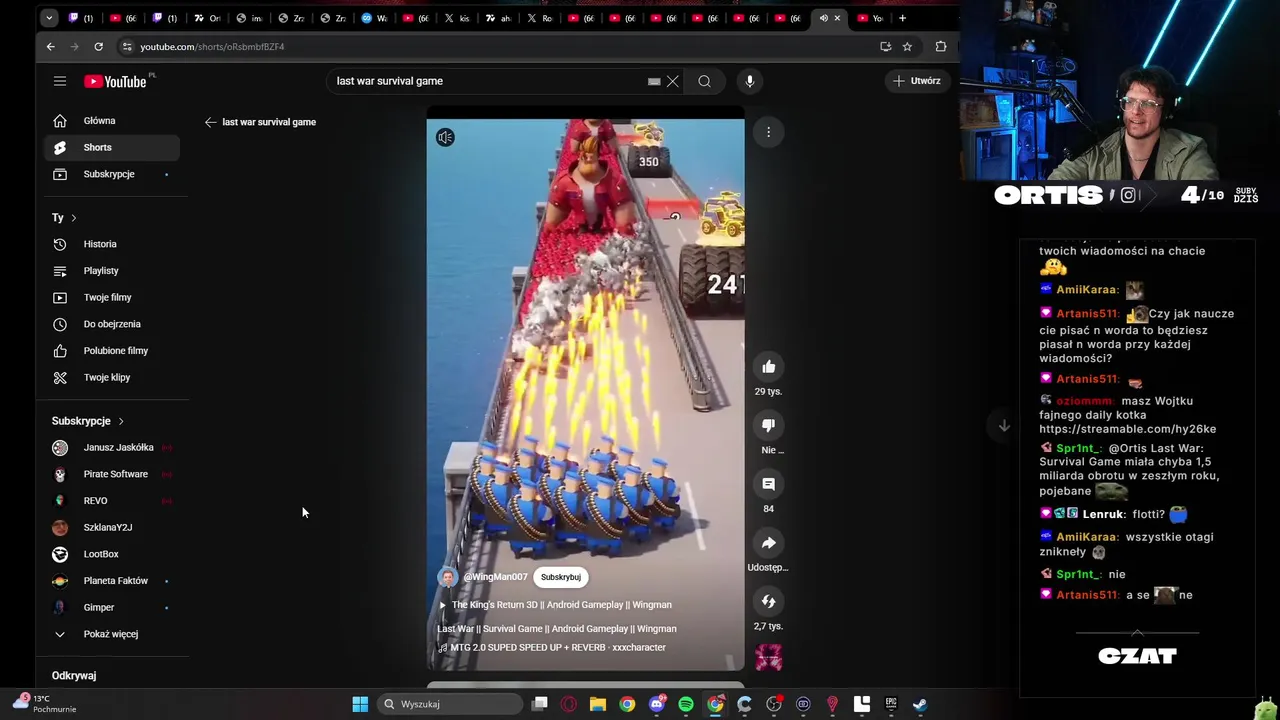Expand the Subskrypcje section header

click(88, 421)
